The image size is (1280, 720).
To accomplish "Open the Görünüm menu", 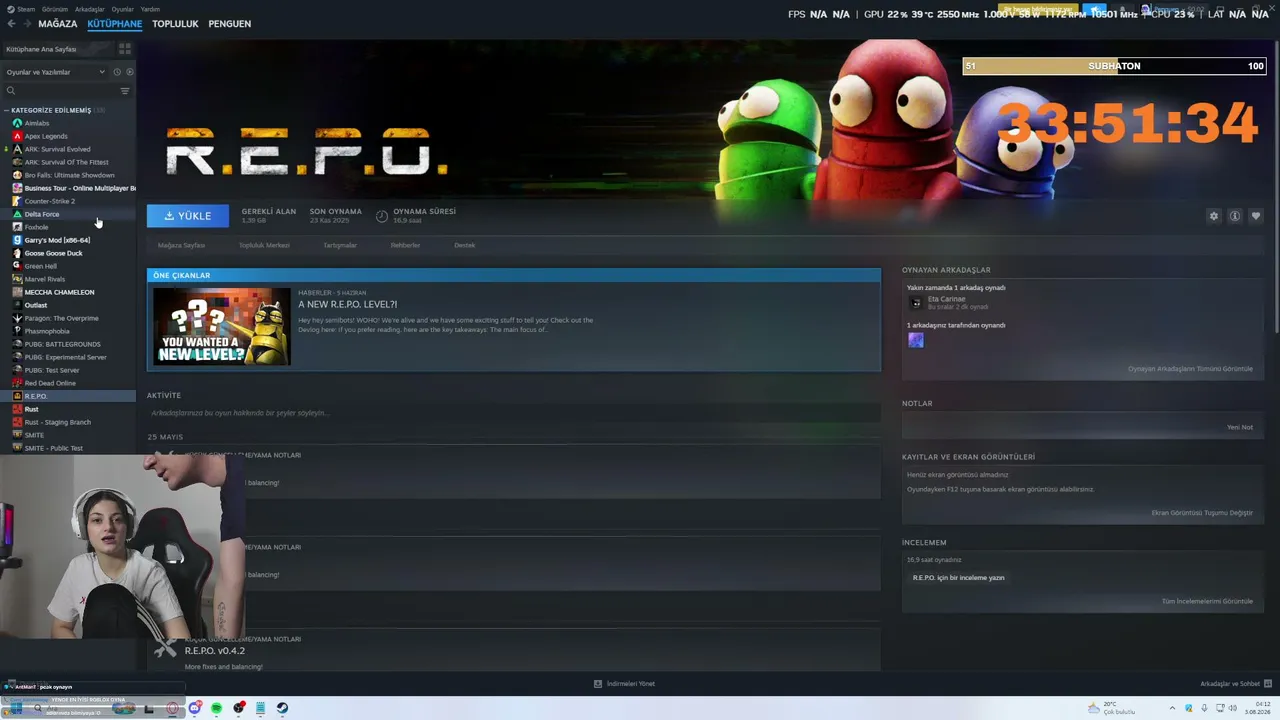I will pos(56,9).
